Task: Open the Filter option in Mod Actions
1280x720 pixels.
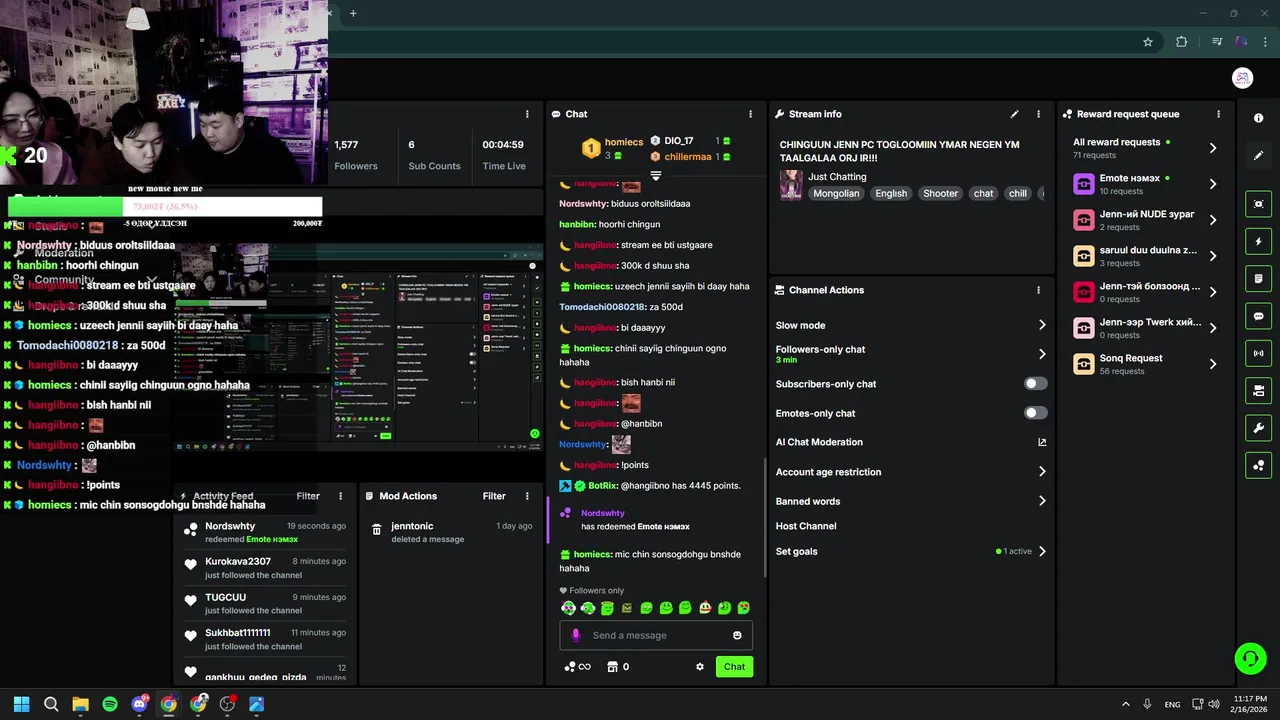Action: [494, 496]
